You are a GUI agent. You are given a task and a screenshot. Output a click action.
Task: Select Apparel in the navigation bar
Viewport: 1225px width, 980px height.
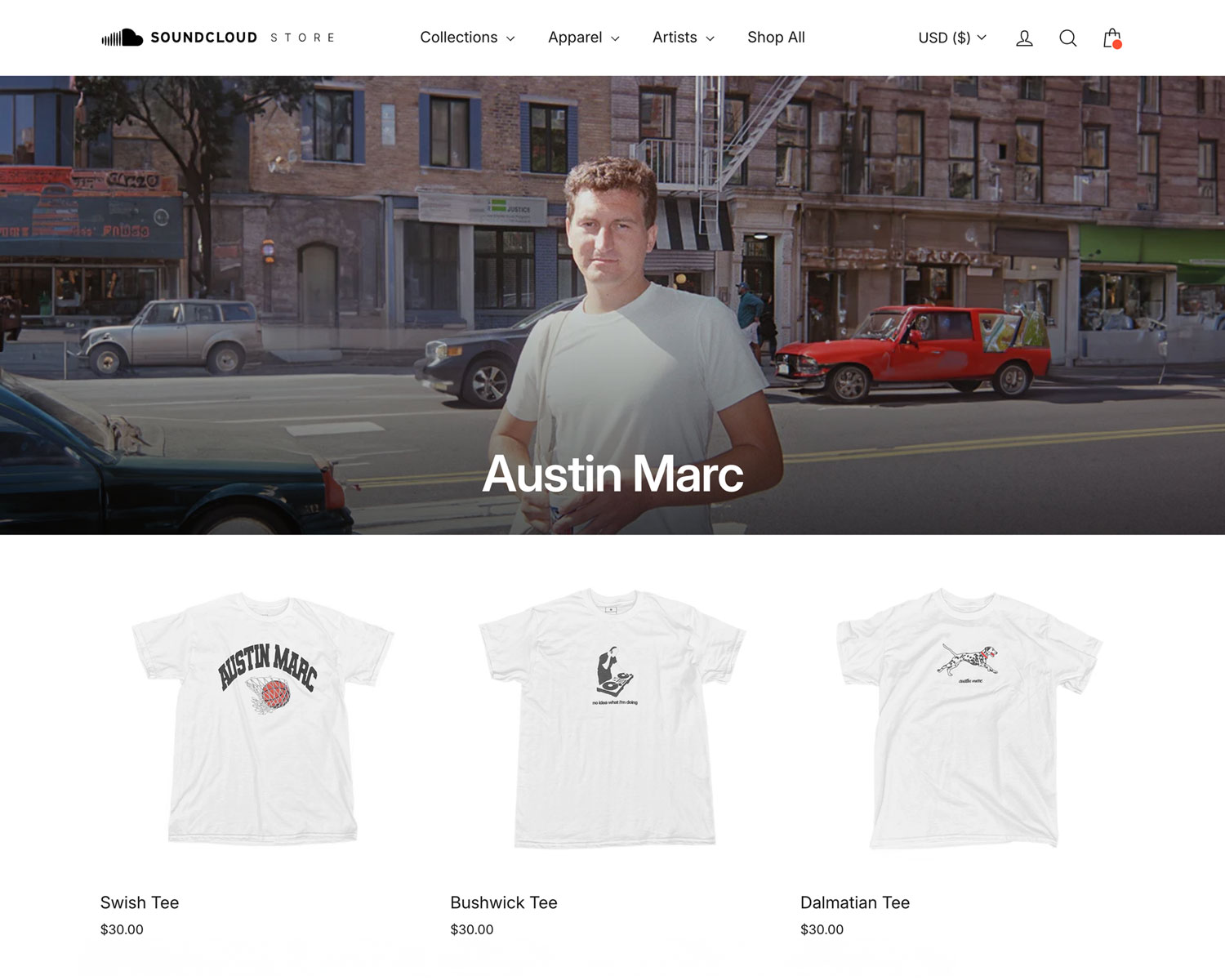576,38
